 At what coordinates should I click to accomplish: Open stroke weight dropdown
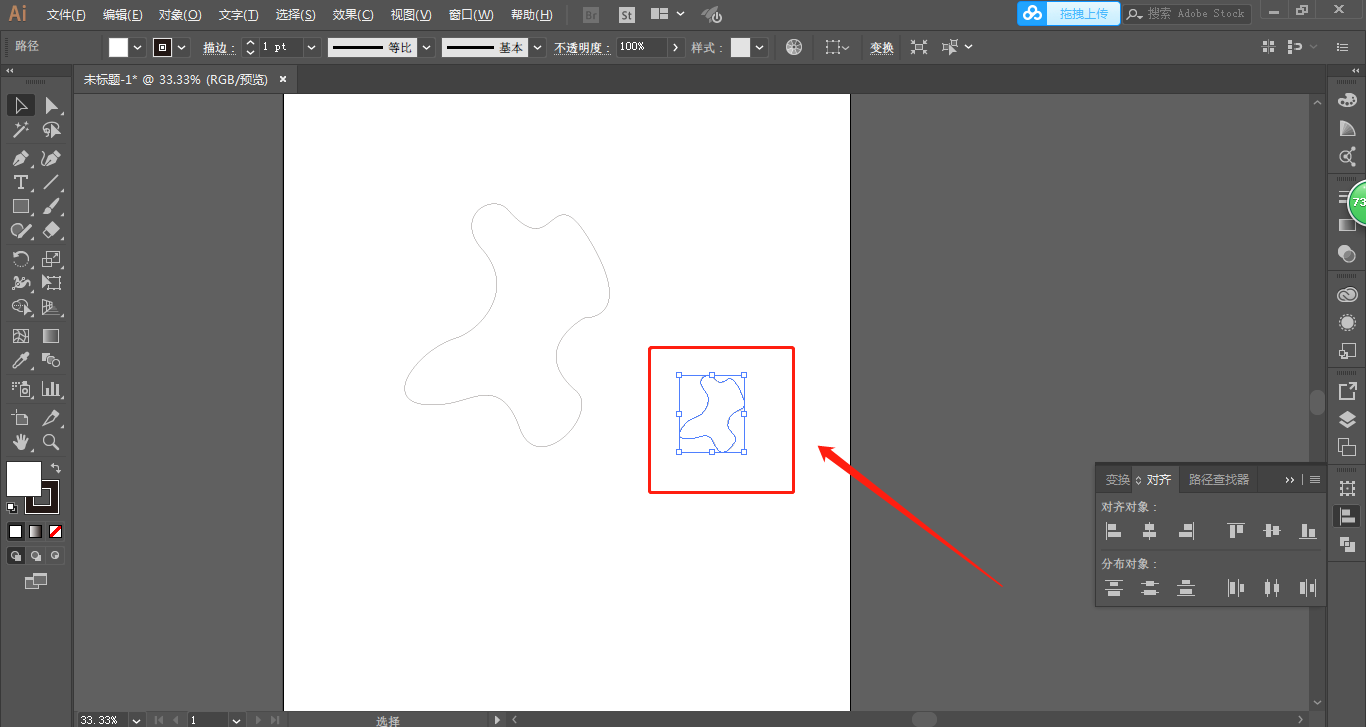click(311, 47)
